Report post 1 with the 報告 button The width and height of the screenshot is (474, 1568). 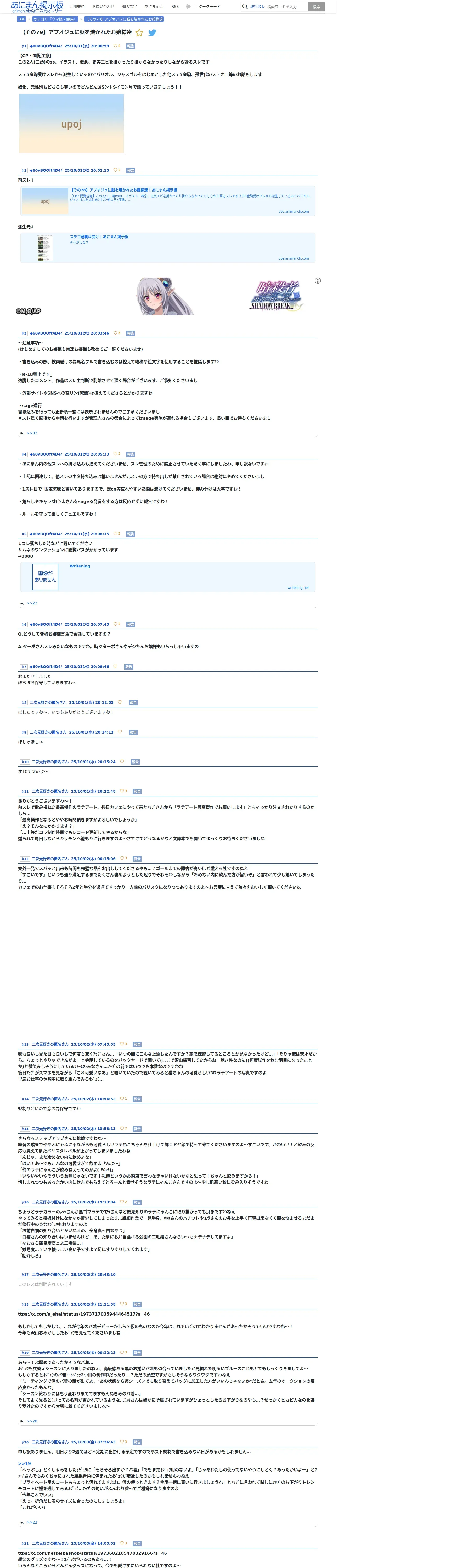coord(130,46)
